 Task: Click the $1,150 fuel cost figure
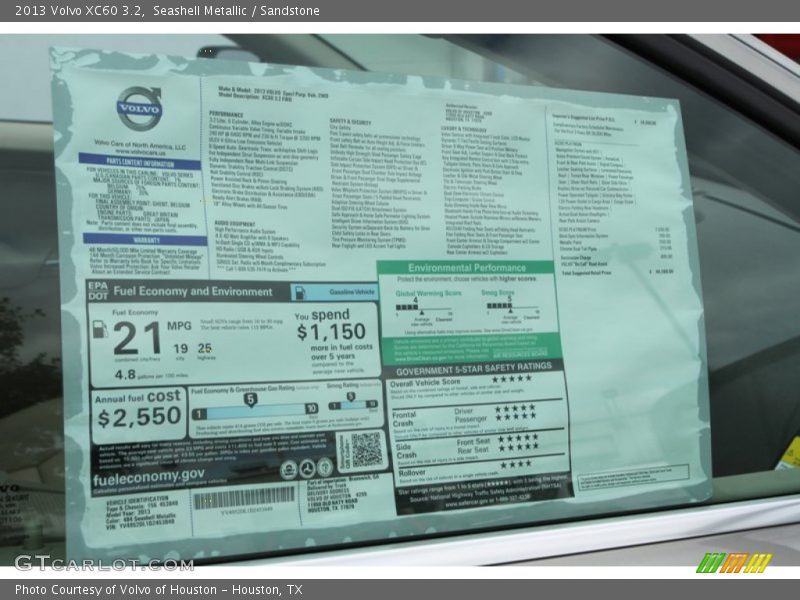331,333
